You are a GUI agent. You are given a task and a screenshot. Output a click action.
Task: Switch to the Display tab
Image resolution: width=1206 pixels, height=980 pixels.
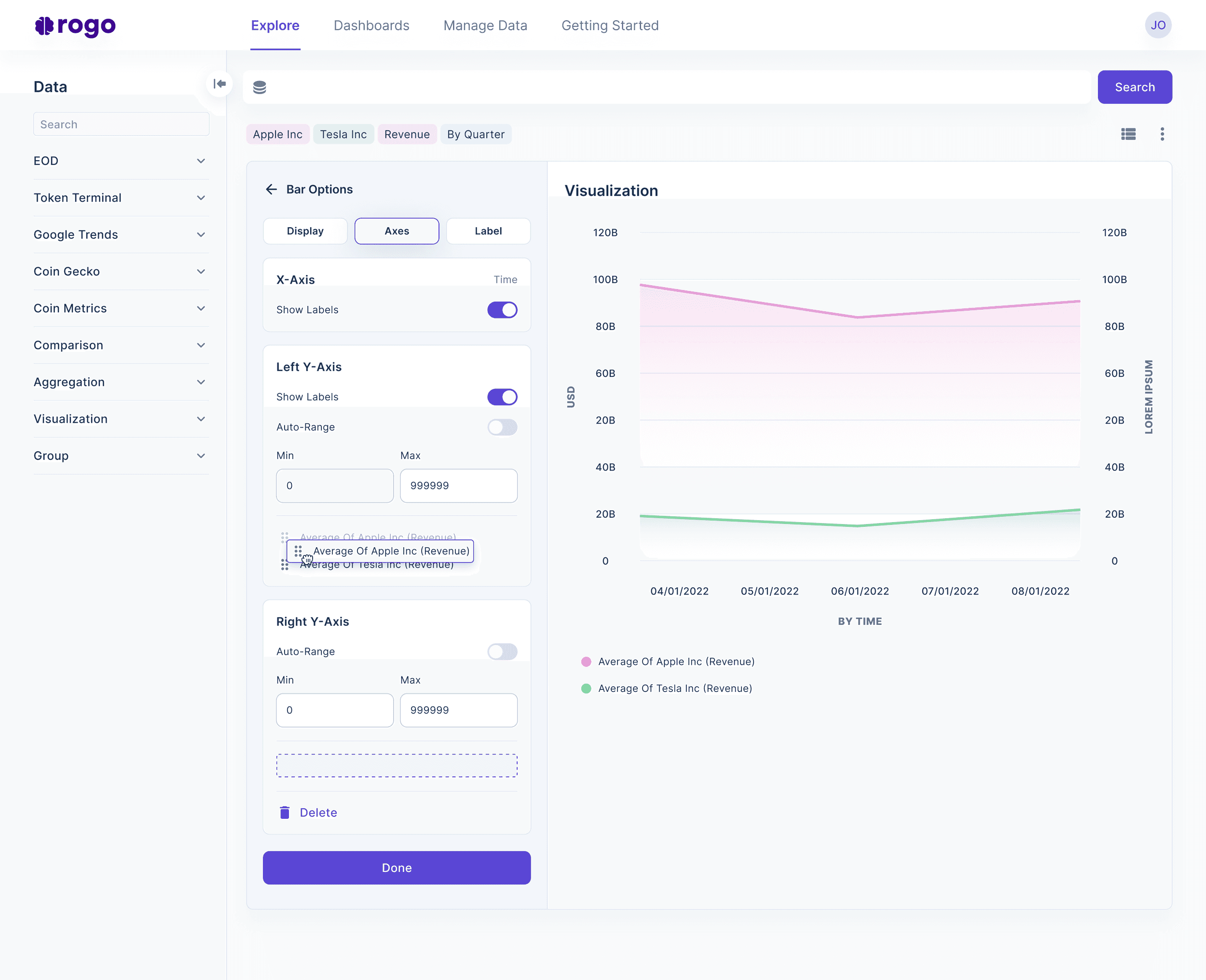point(305,231)
